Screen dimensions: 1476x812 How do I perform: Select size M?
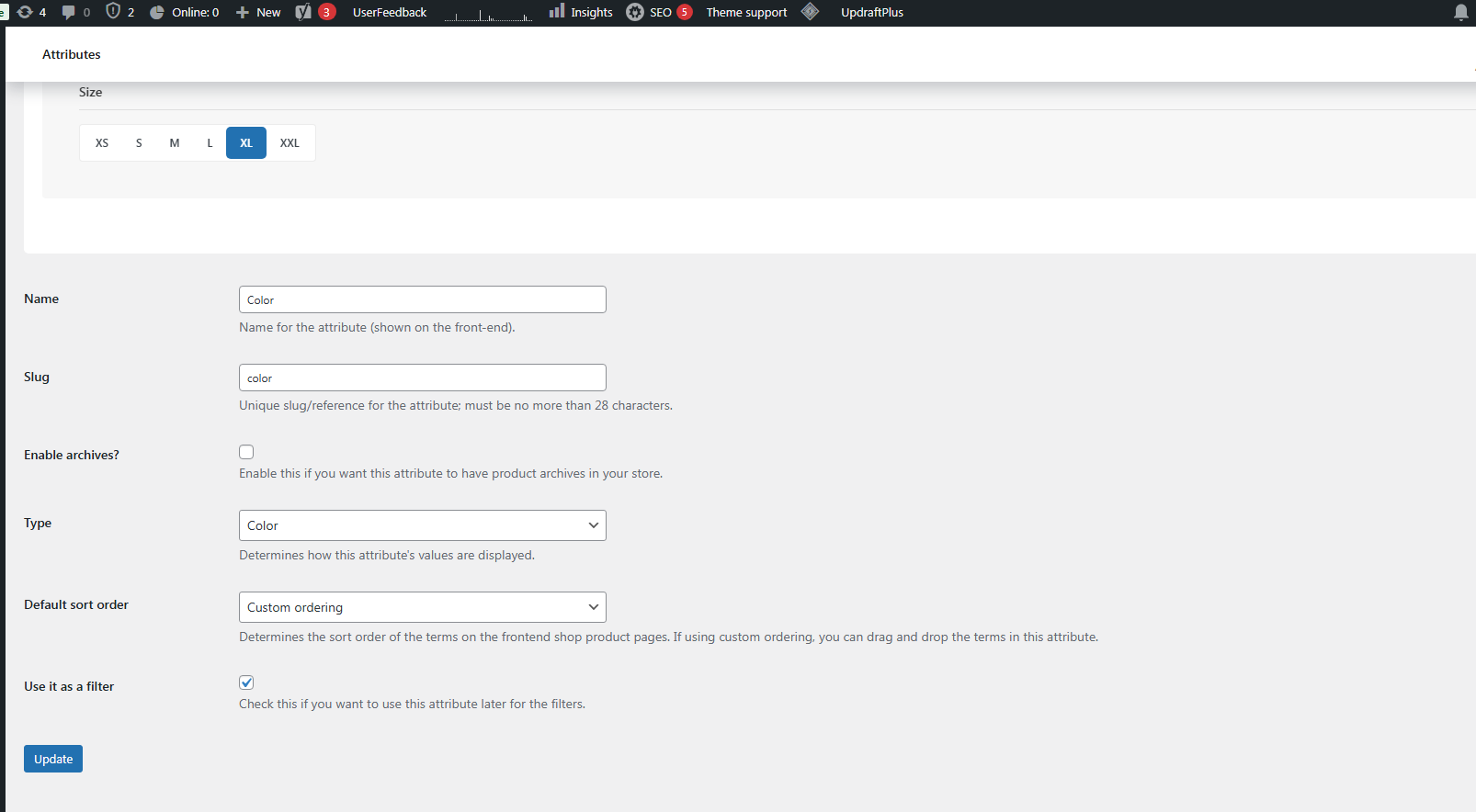click(x=175, y=143)
